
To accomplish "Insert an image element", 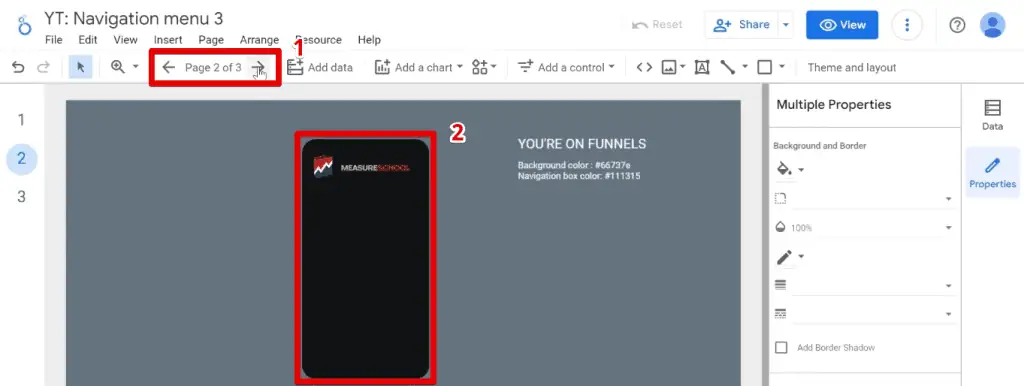I will (x=669, y=67).
